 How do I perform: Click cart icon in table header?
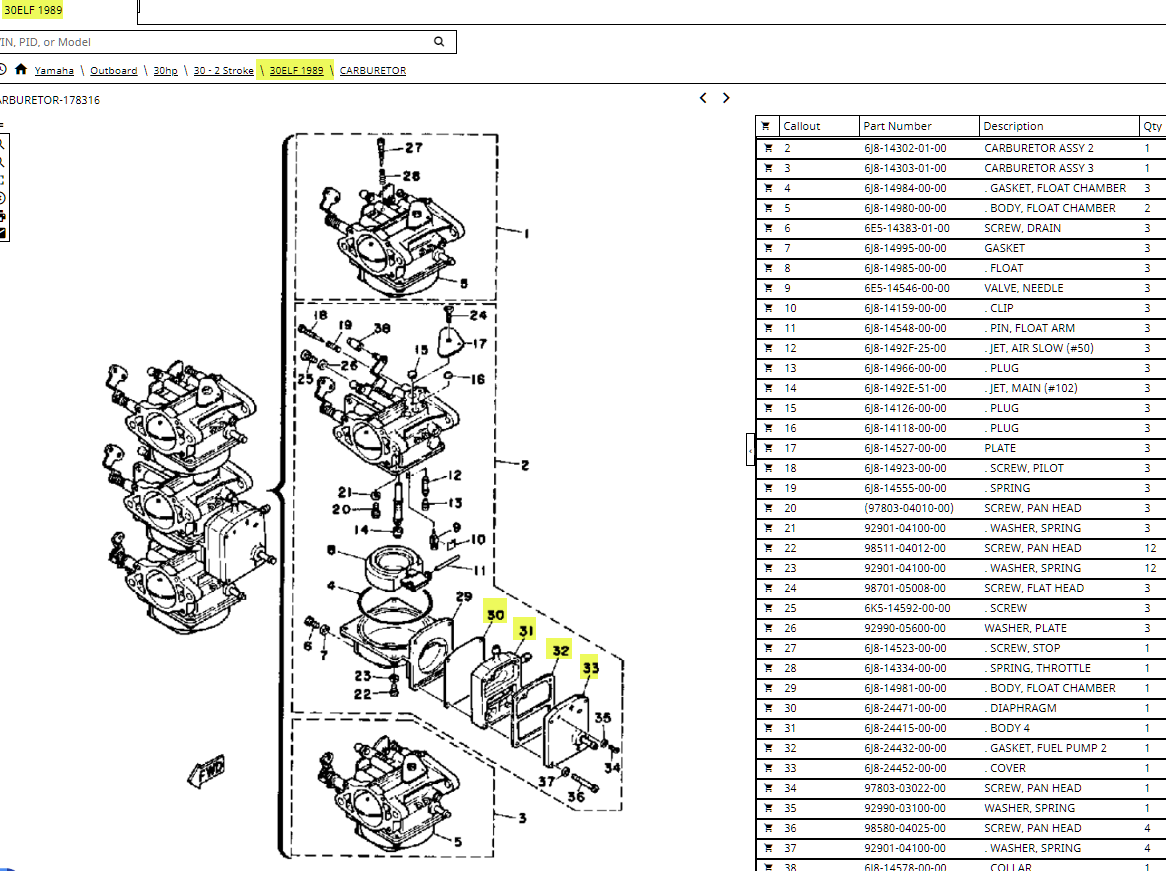point(766,126)
